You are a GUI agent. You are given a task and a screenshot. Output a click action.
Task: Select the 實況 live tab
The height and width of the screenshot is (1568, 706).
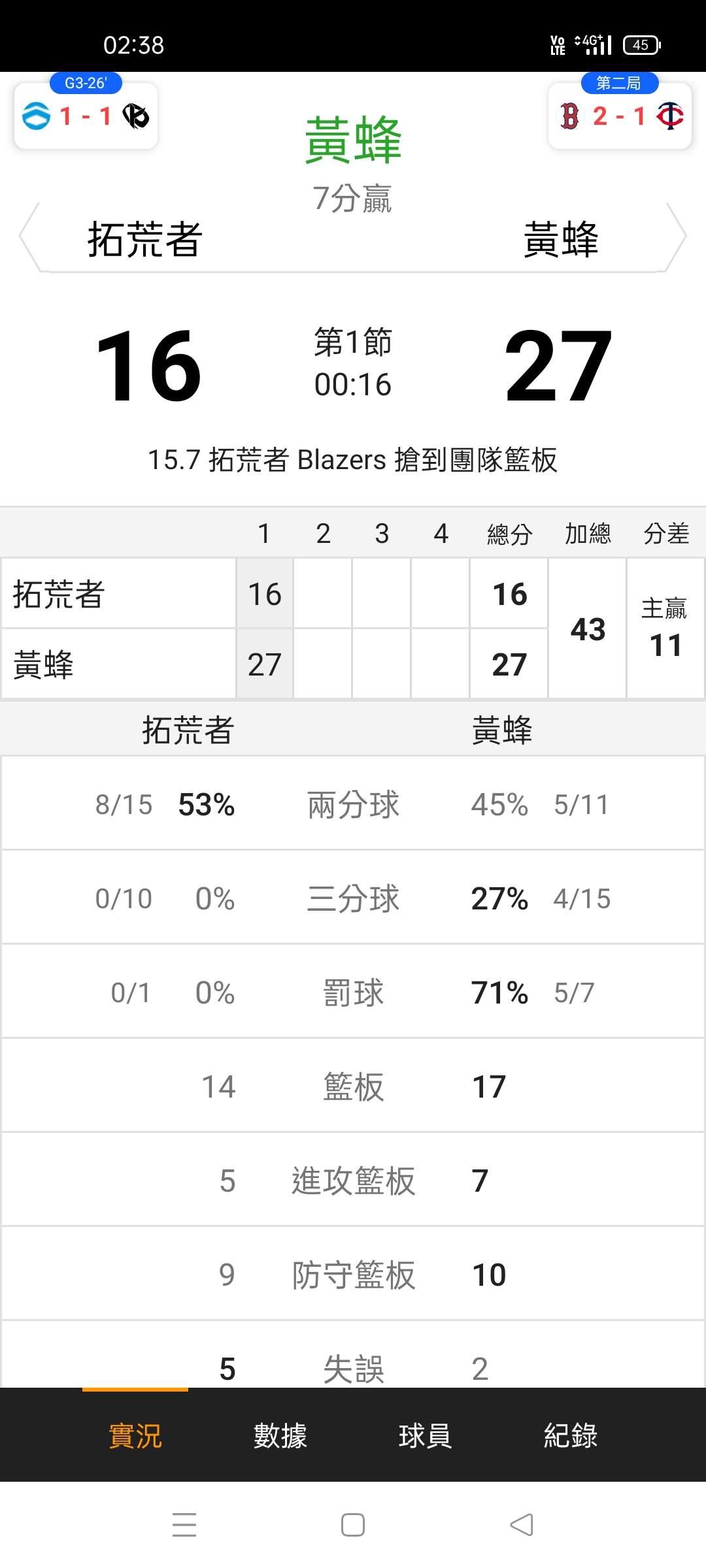coord(135,1436)
